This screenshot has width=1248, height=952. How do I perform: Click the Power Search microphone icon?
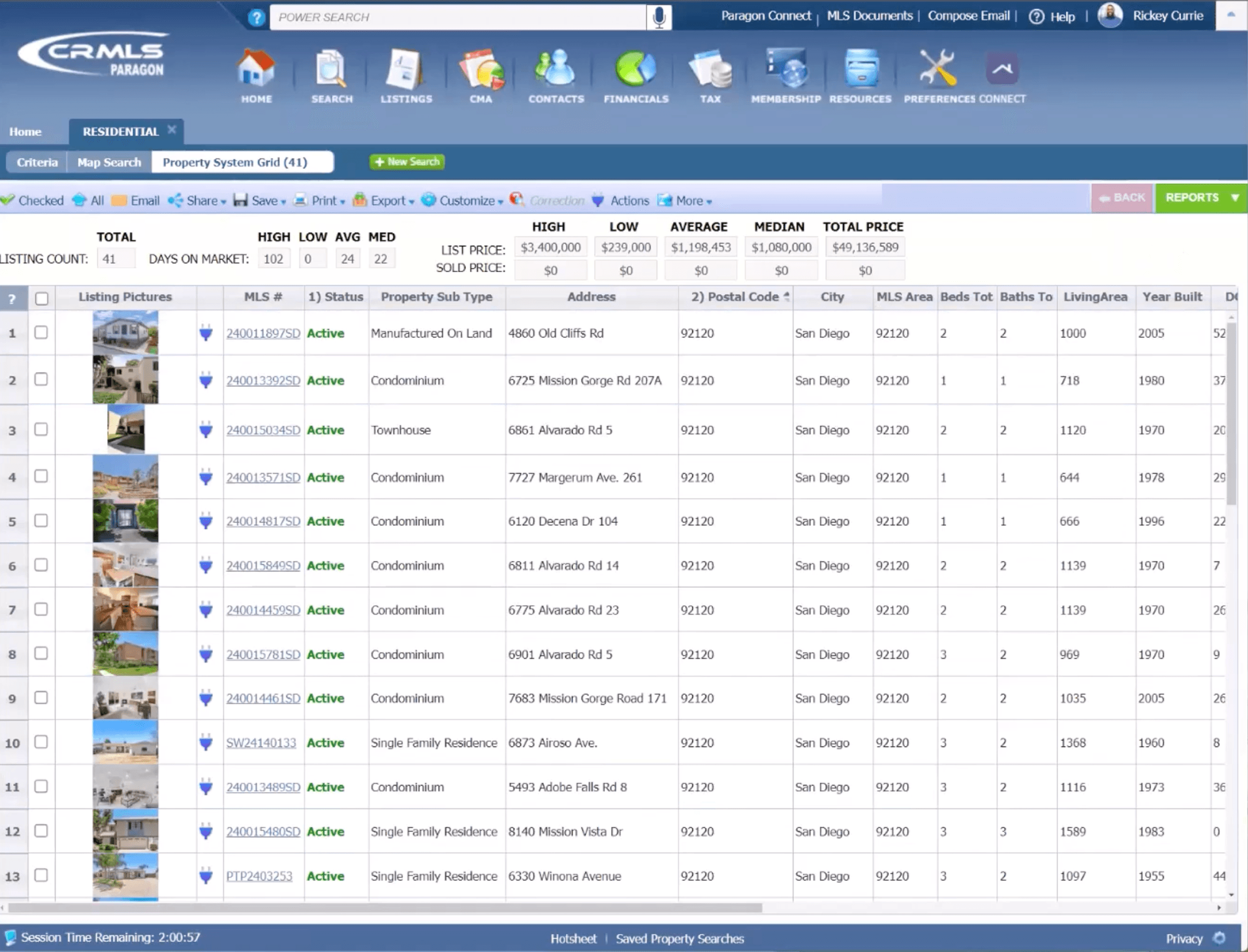[659, 18]
